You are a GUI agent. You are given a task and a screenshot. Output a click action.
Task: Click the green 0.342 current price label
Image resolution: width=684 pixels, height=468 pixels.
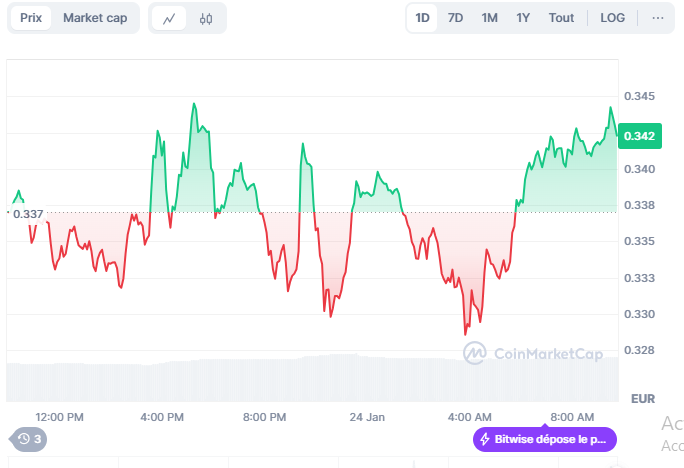click(x=639, y=136)
